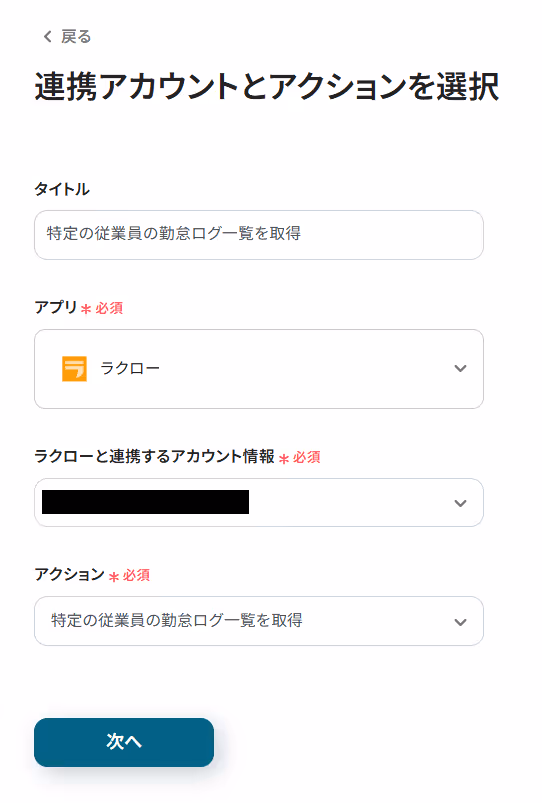Viewport: 542px width, 803px height.
Task: Click the 必須 marker beside アカウント情報
Action: pyautogui.click(x=306, y=457)
